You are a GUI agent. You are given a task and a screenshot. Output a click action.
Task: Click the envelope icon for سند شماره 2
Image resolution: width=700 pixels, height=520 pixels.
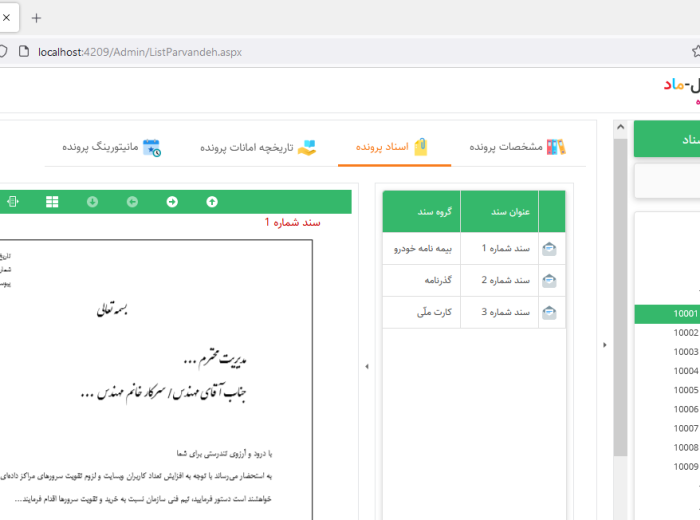tap(549, 281)
